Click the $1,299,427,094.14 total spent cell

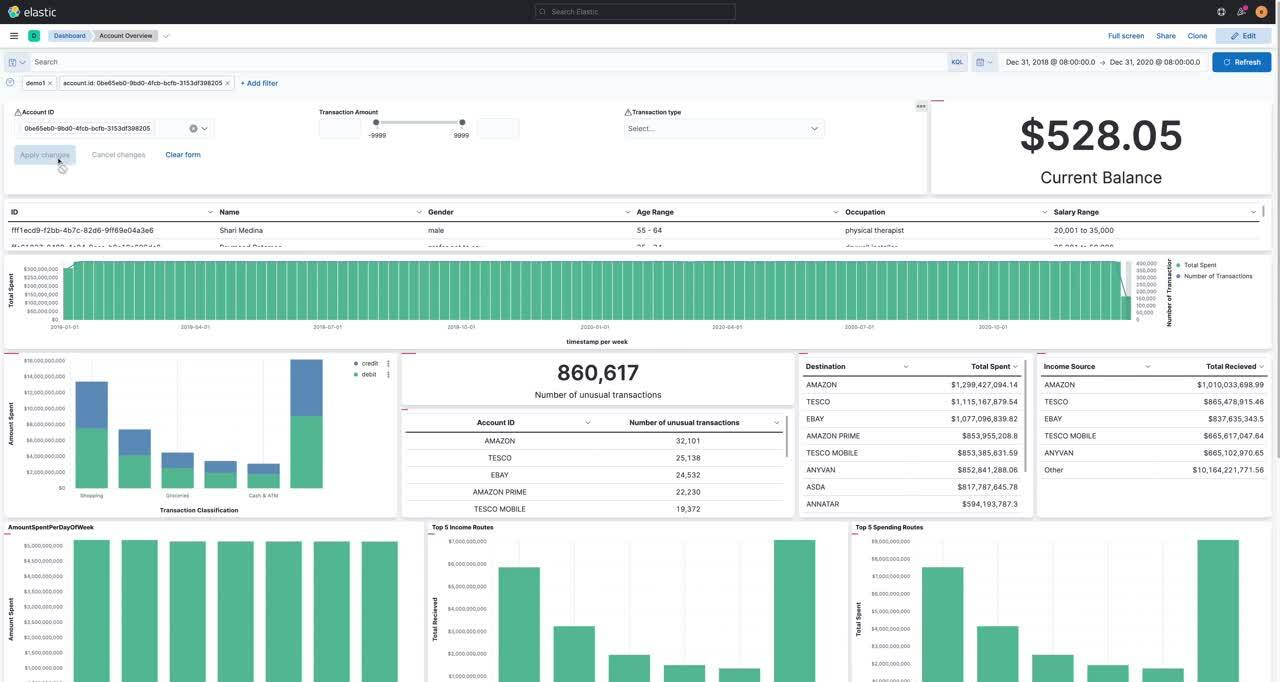(984, 385)
